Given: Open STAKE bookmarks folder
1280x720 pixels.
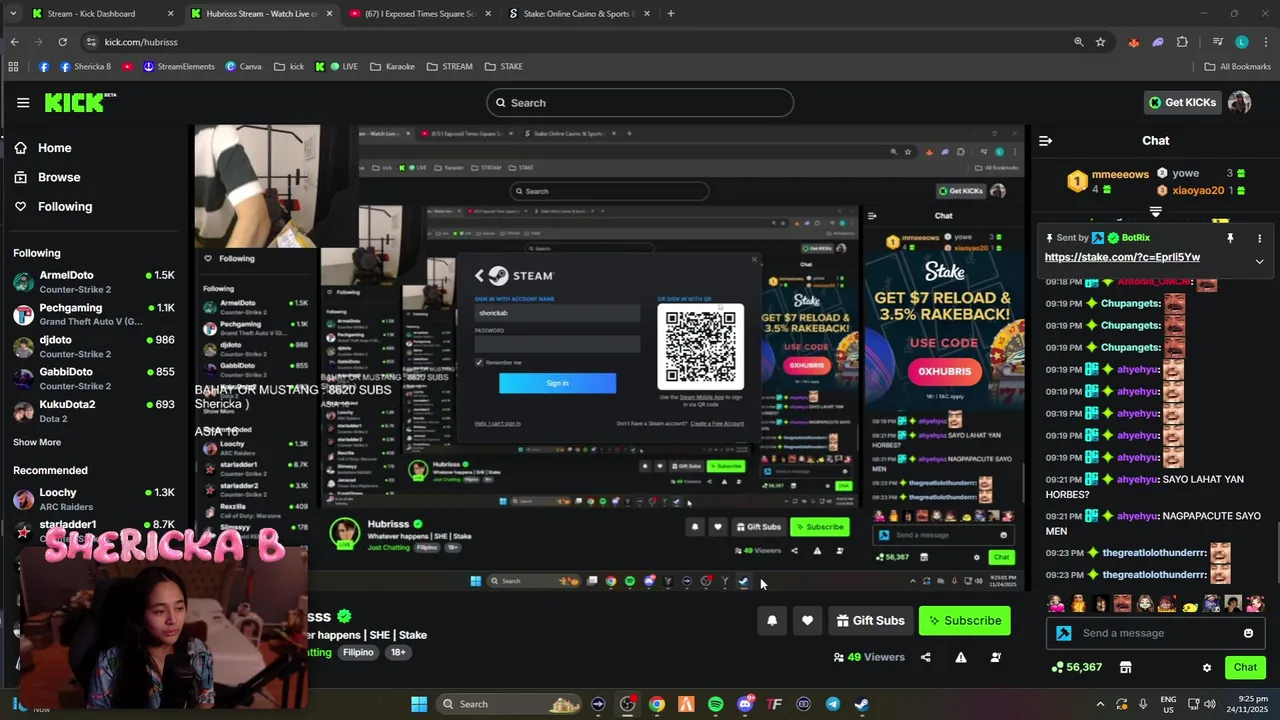Looking at the screenshot, I should (504, 67).
